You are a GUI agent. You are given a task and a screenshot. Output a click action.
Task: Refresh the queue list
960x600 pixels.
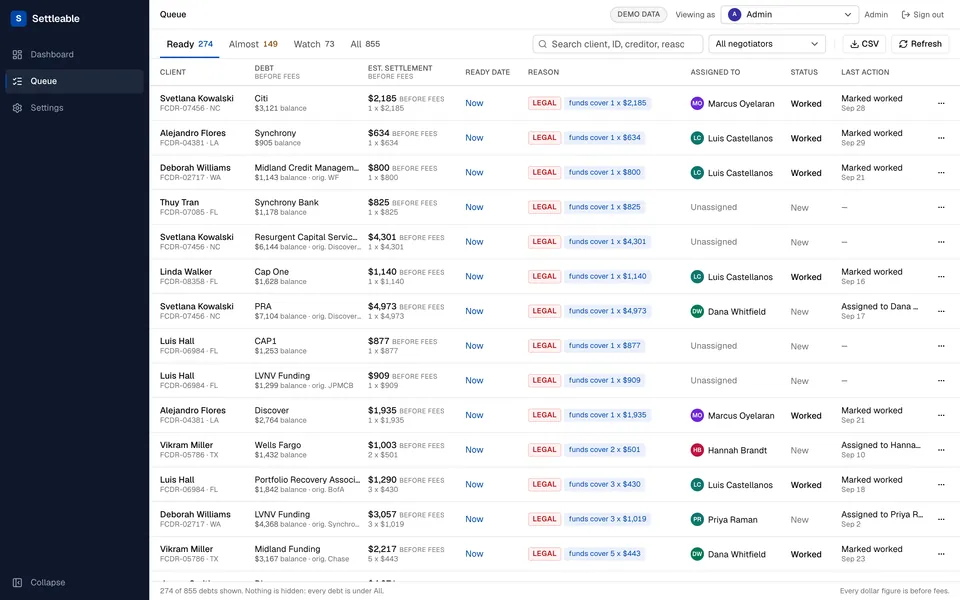tap(920, 44)
